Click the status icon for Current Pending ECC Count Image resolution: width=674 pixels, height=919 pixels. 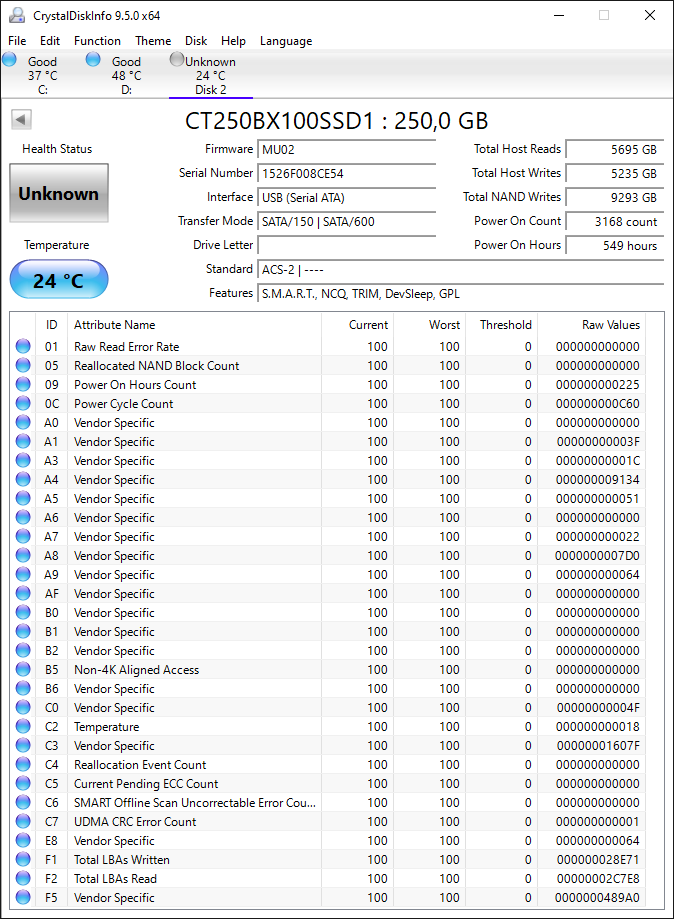click(23, 783)
